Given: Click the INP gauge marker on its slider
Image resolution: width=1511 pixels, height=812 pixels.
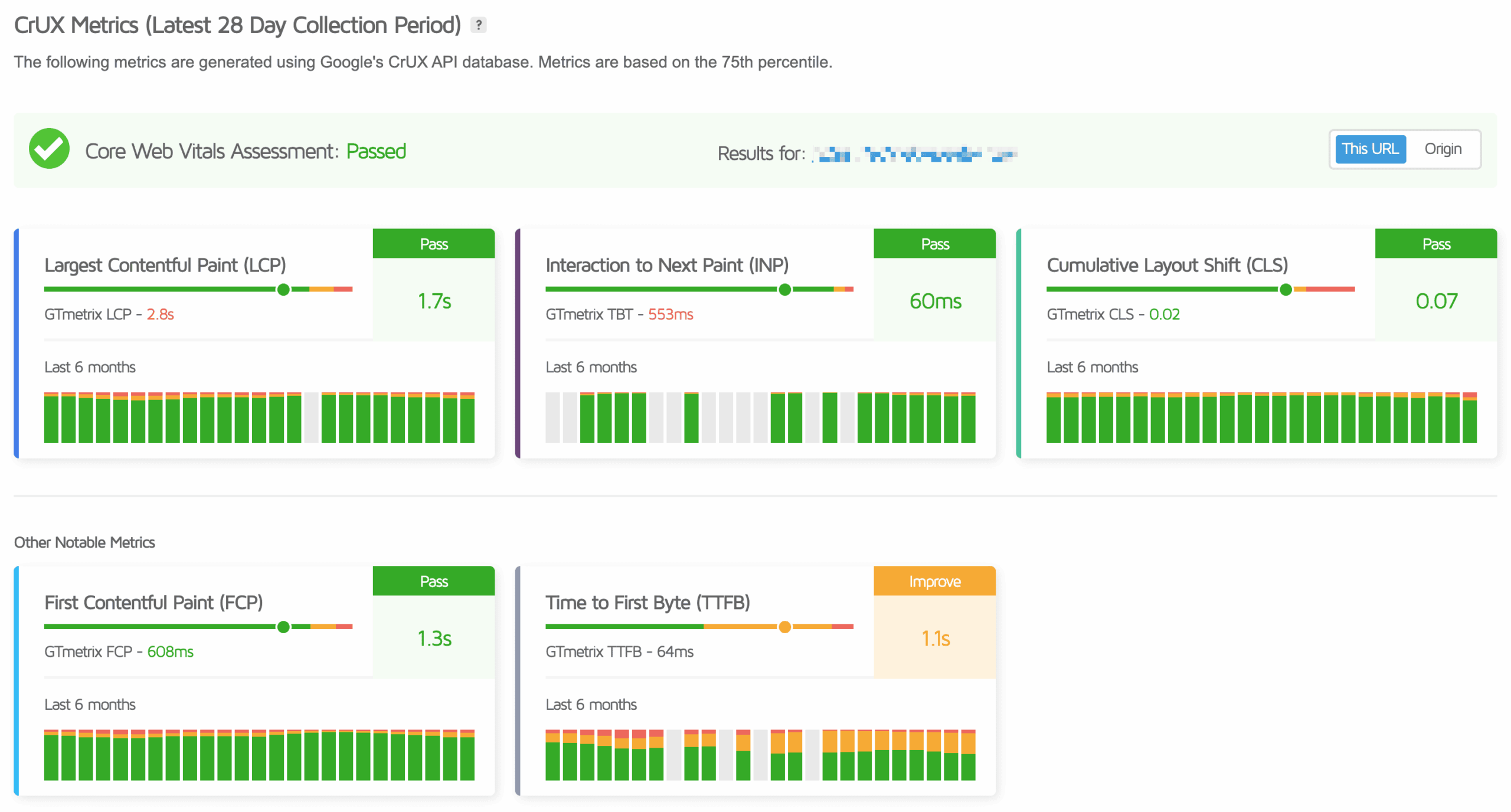Looking at the screenshot, I should (784, 289).
